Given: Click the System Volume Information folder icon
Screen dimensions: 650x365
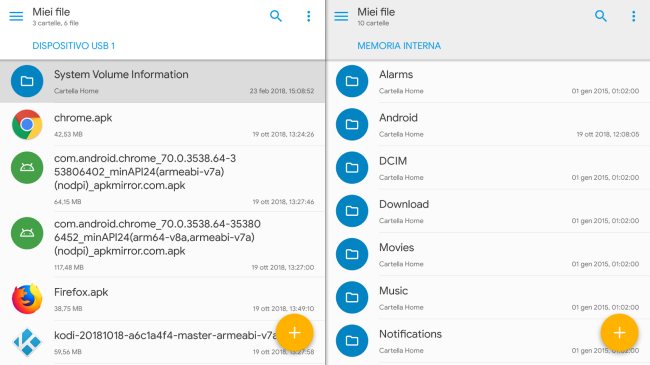Looking at the screenshot, I should pos(27,81).
